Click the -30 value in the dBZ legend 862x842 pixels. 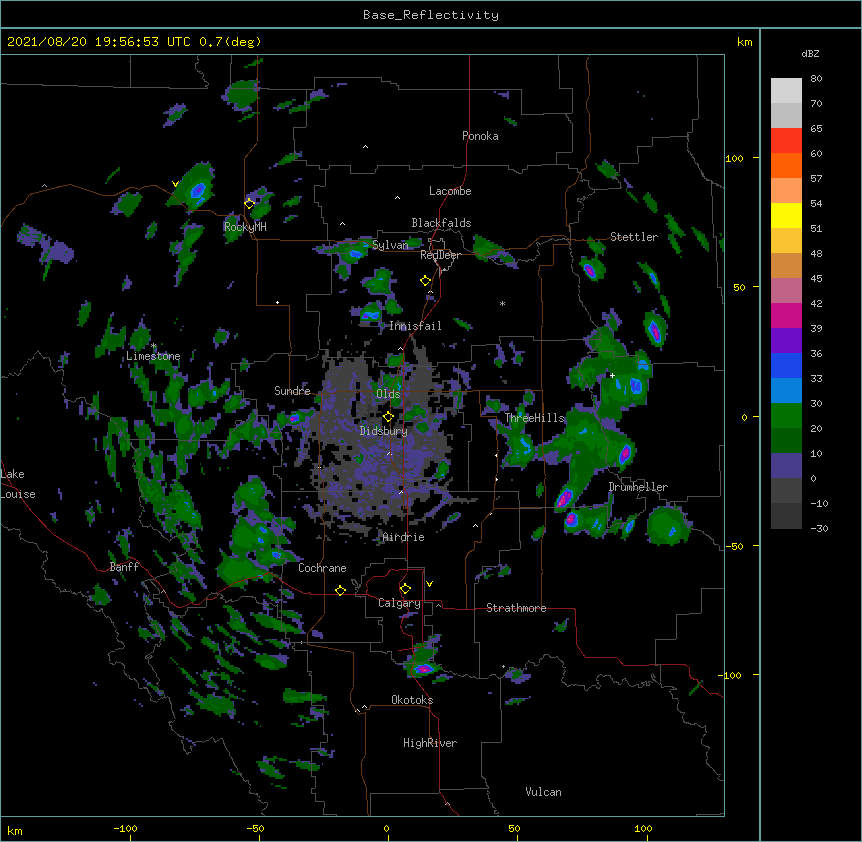[819, 529]
